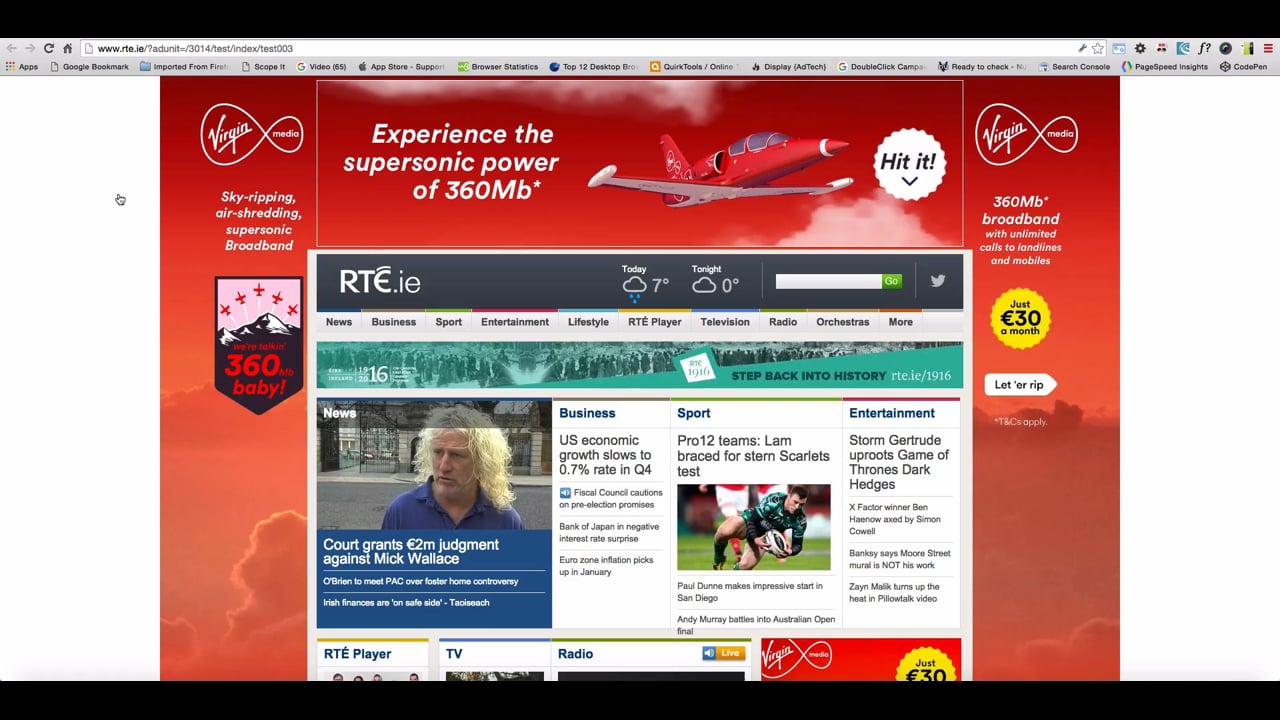Go to the browser home page icon
1280x720 pixels.
click(67, 48)
